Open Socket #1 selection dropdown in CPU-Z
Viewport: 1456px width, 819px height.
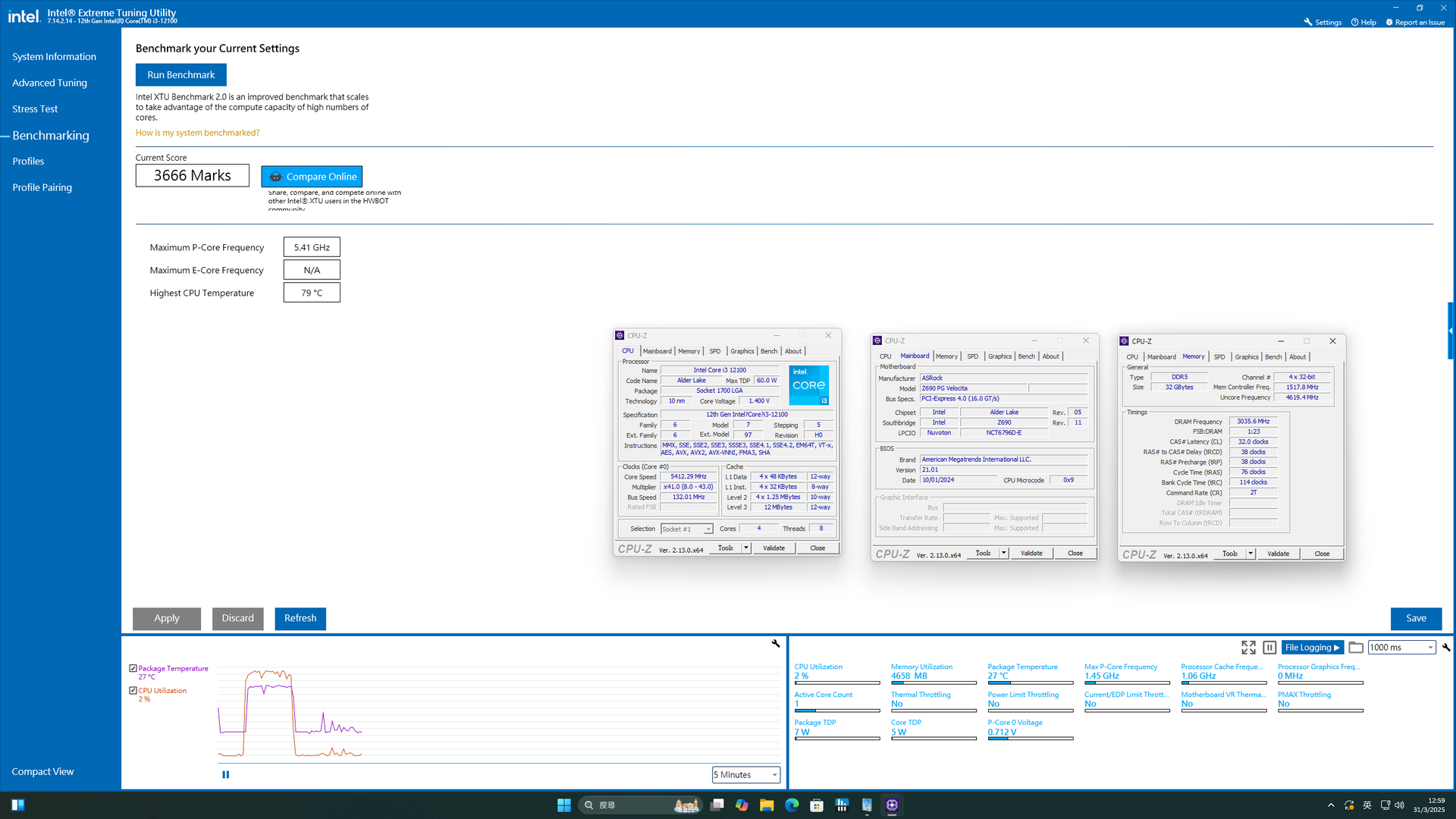[x=686, y=529]
